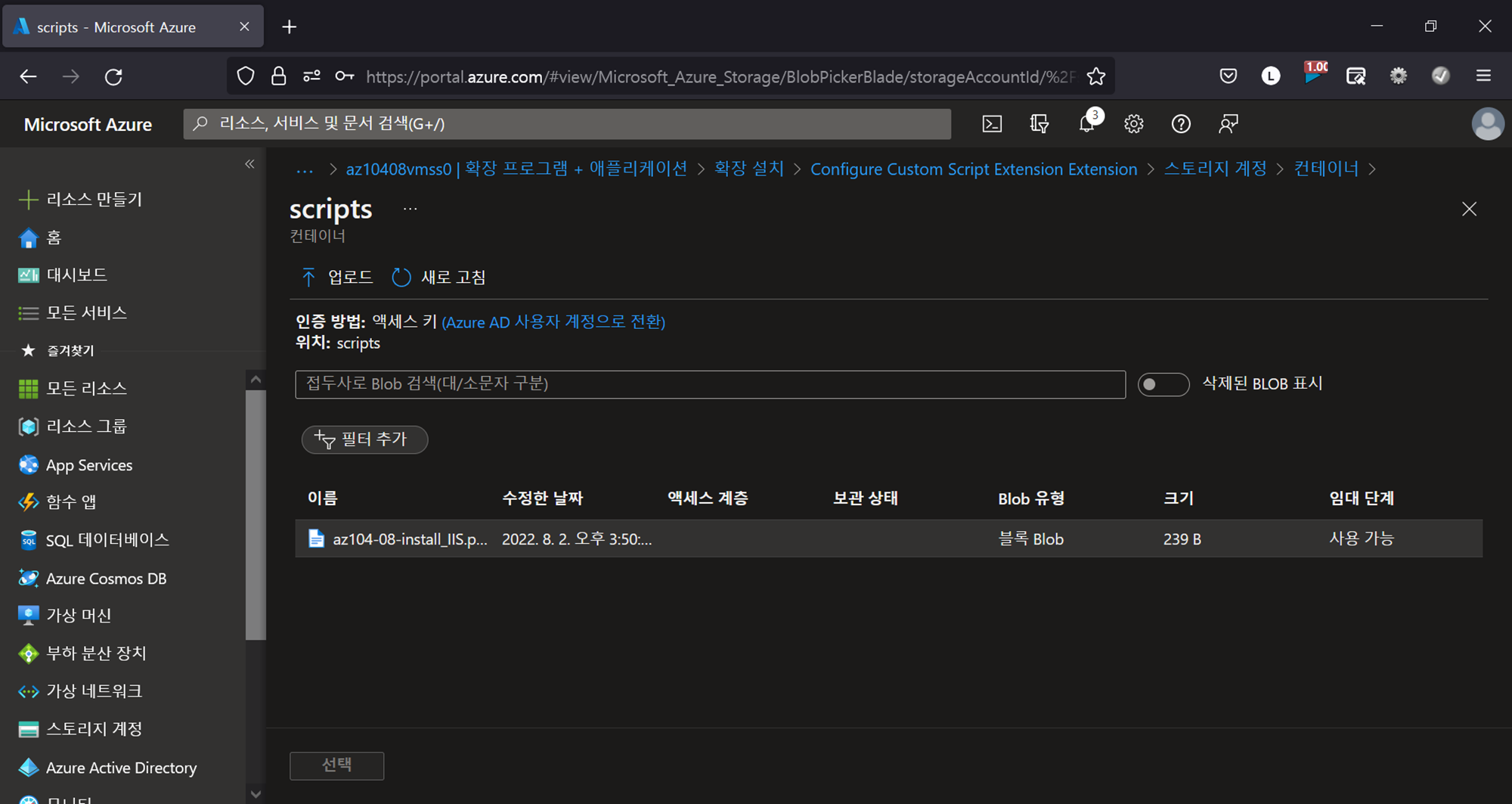The width and height of the screenshot is (1512, 804).
Task: Reload the browser page
Action: [x=113, y=76]
